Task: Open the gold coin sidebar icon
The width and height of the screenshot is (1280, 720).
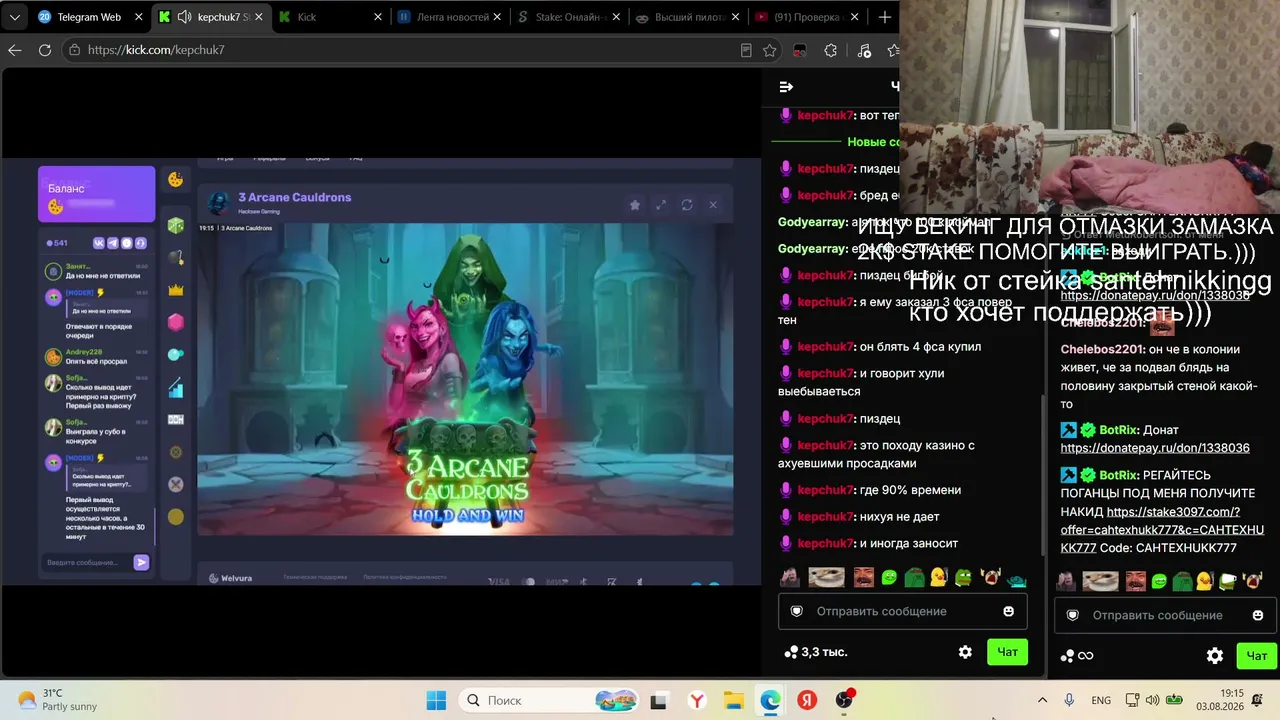Action: (x=176, y=516)
